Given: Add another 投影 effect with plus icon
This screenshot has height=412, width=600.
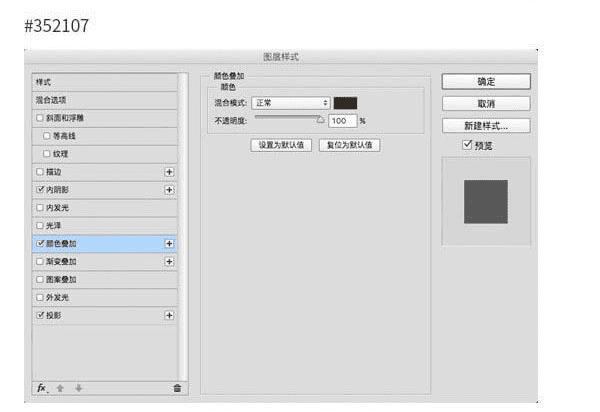Looking at the screenshot, I should tap(169, 315).
